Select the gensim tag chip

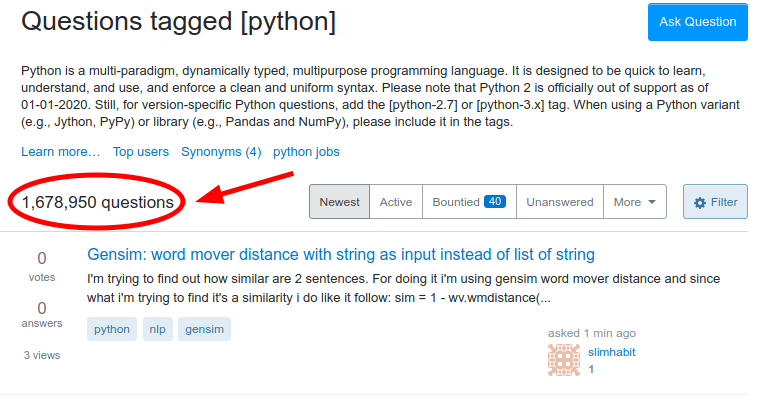point(204,329)
